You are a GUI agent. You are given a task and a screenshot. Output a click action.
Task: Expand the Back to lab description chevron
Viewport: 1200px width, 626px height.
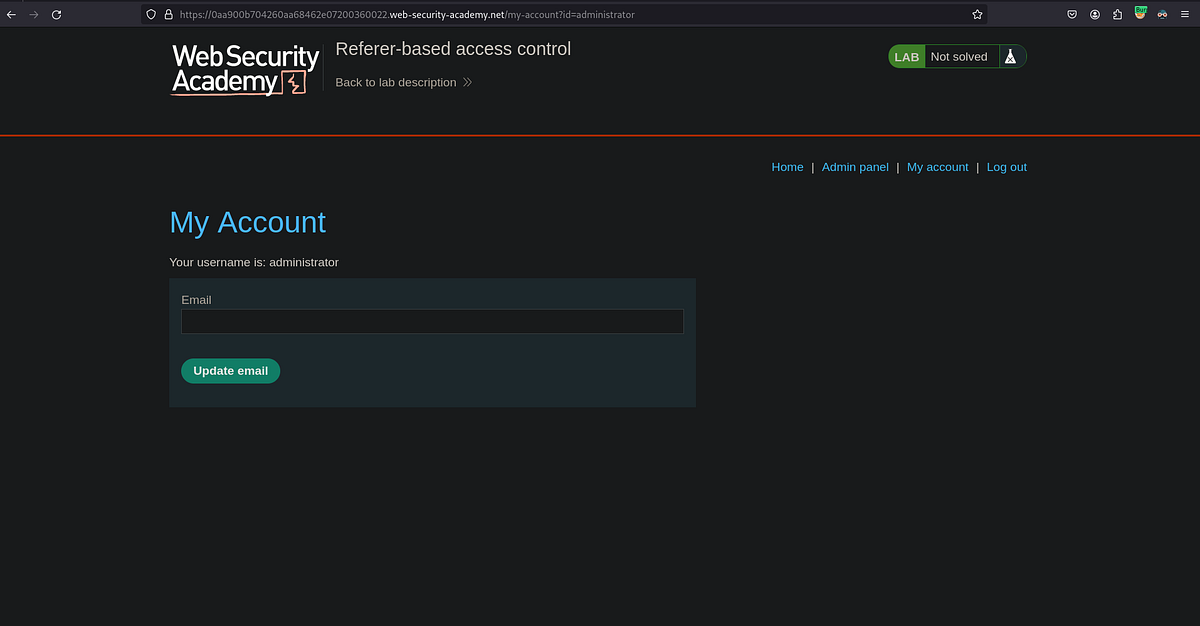466,82
